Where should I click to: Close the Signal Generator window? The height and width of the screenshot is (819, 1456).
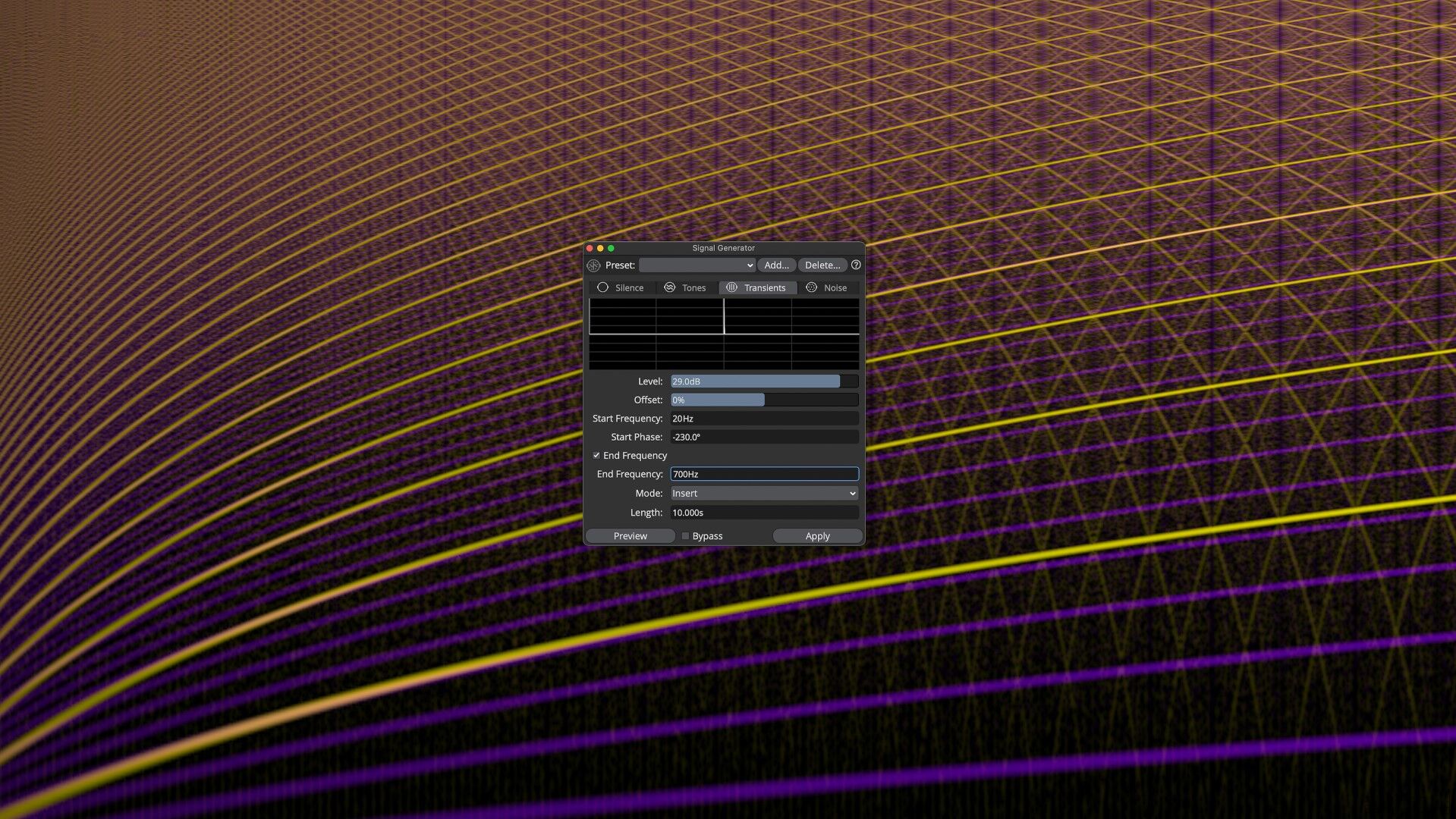click(590, 249)
